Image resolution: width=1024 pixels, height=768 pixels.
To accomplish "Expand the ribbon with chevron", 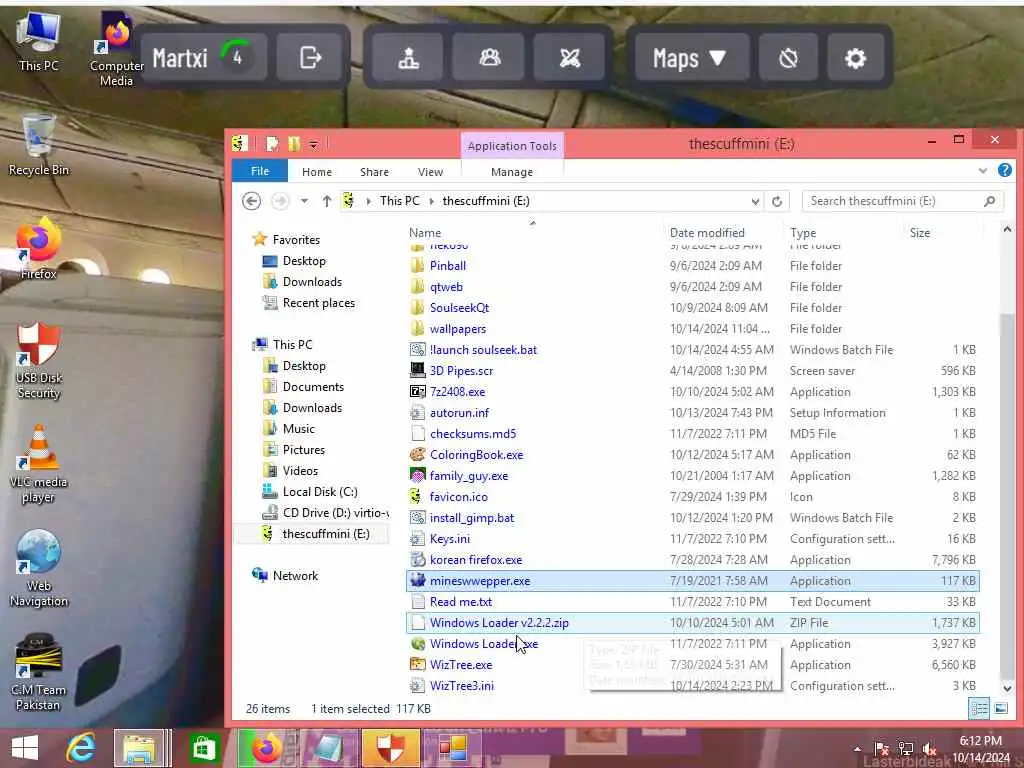I will click(982, 171).
